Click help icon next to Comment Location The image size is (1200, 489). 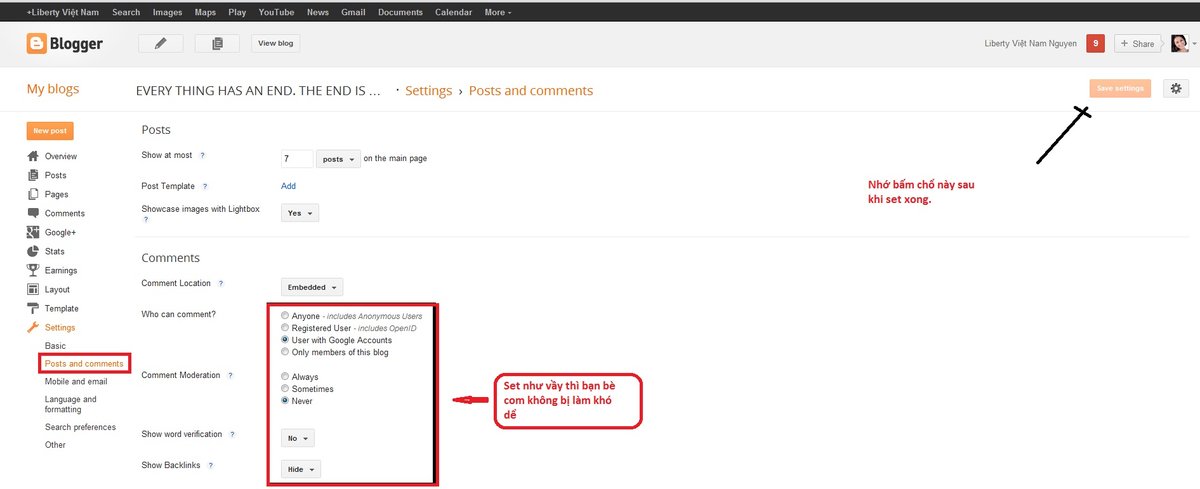(220, 284)
